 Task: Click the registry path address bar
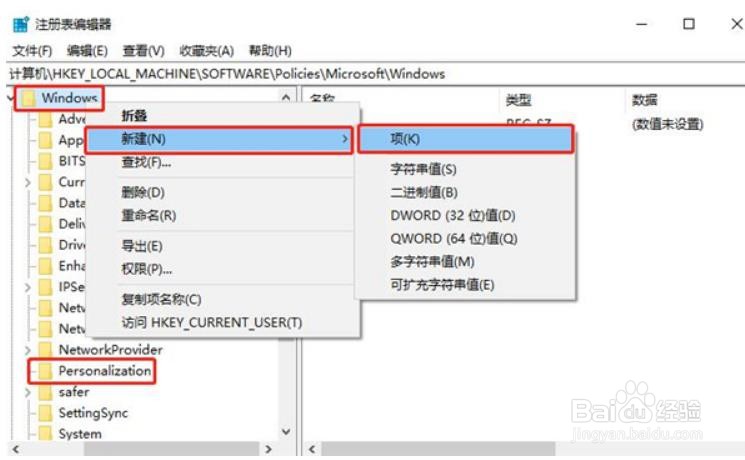pyautogui.click(x=375, y=74)
